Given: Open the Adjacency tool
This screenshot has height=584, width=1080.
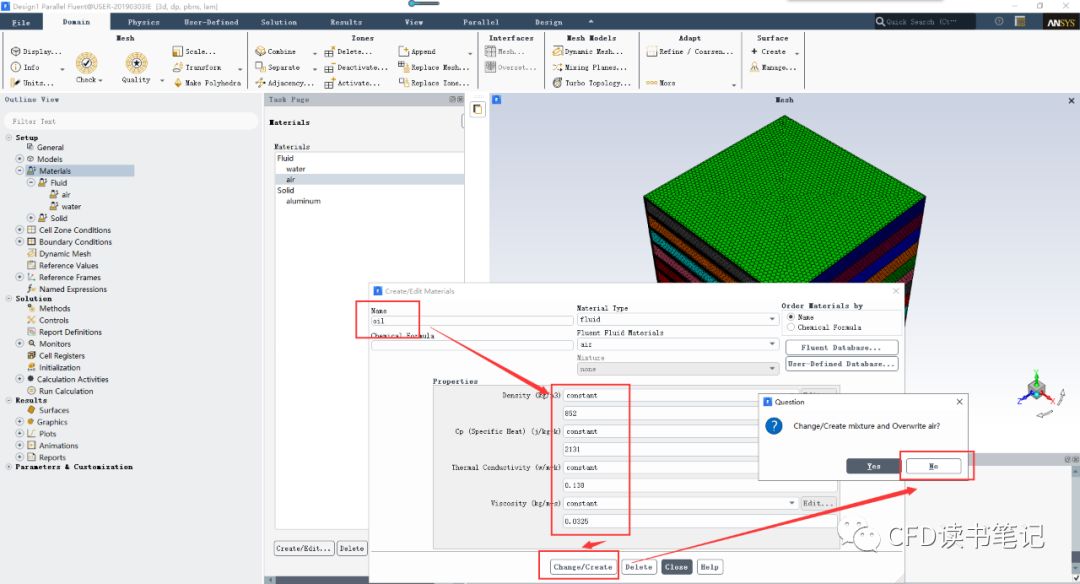Looking at the screenshot, I should tap(284, 83).
